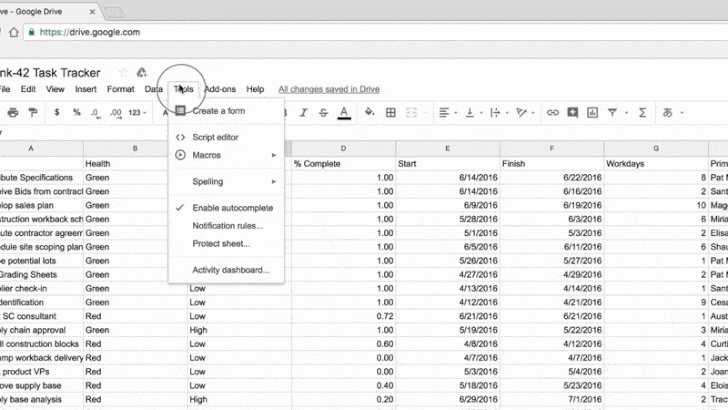Expand the Spelling submenu
This screenshot has width=728, height=410.
(x=273, y=182)
